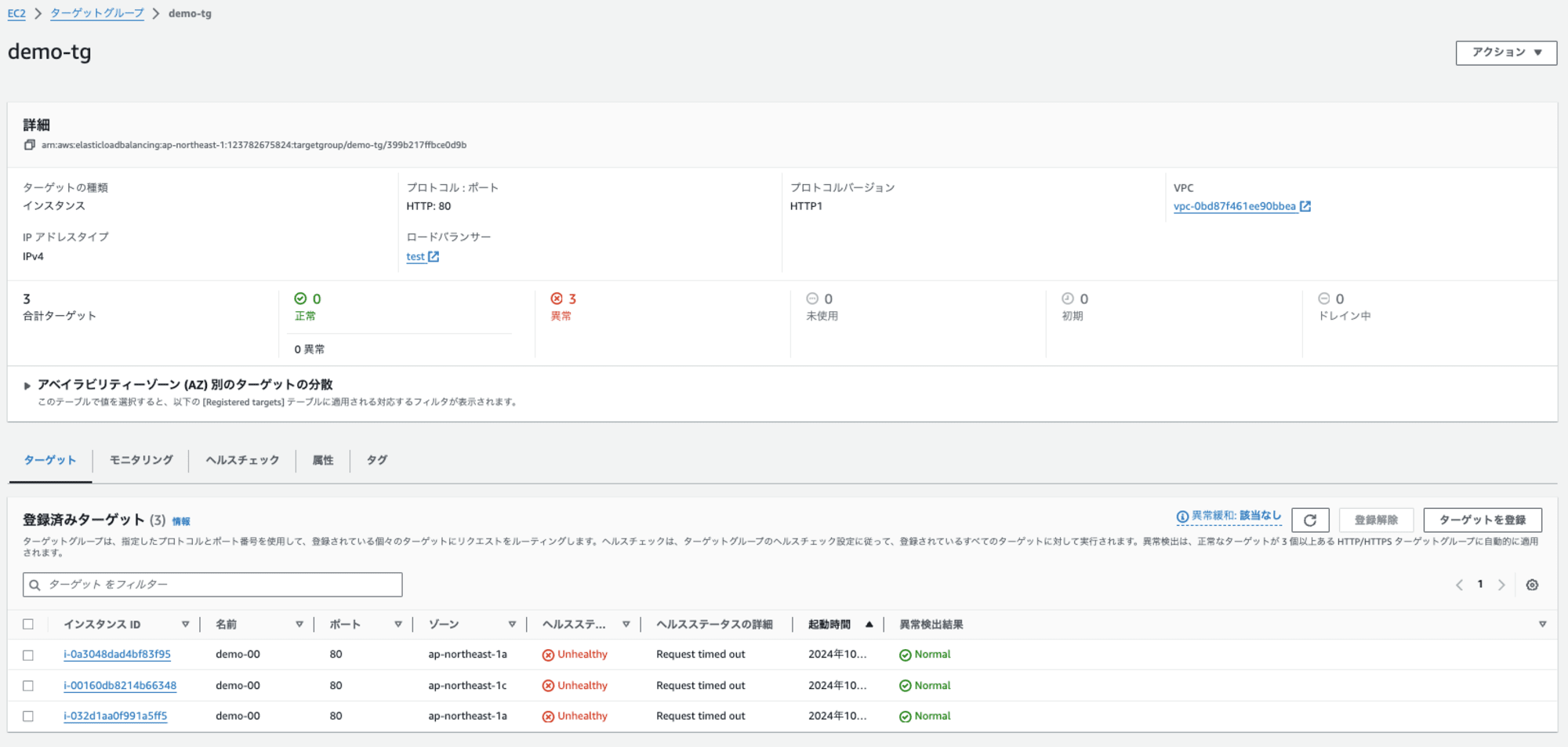The height and width of the screenshot is (747, 1568).
Task: Go to previous page arrow
Action: (1459, 585)
